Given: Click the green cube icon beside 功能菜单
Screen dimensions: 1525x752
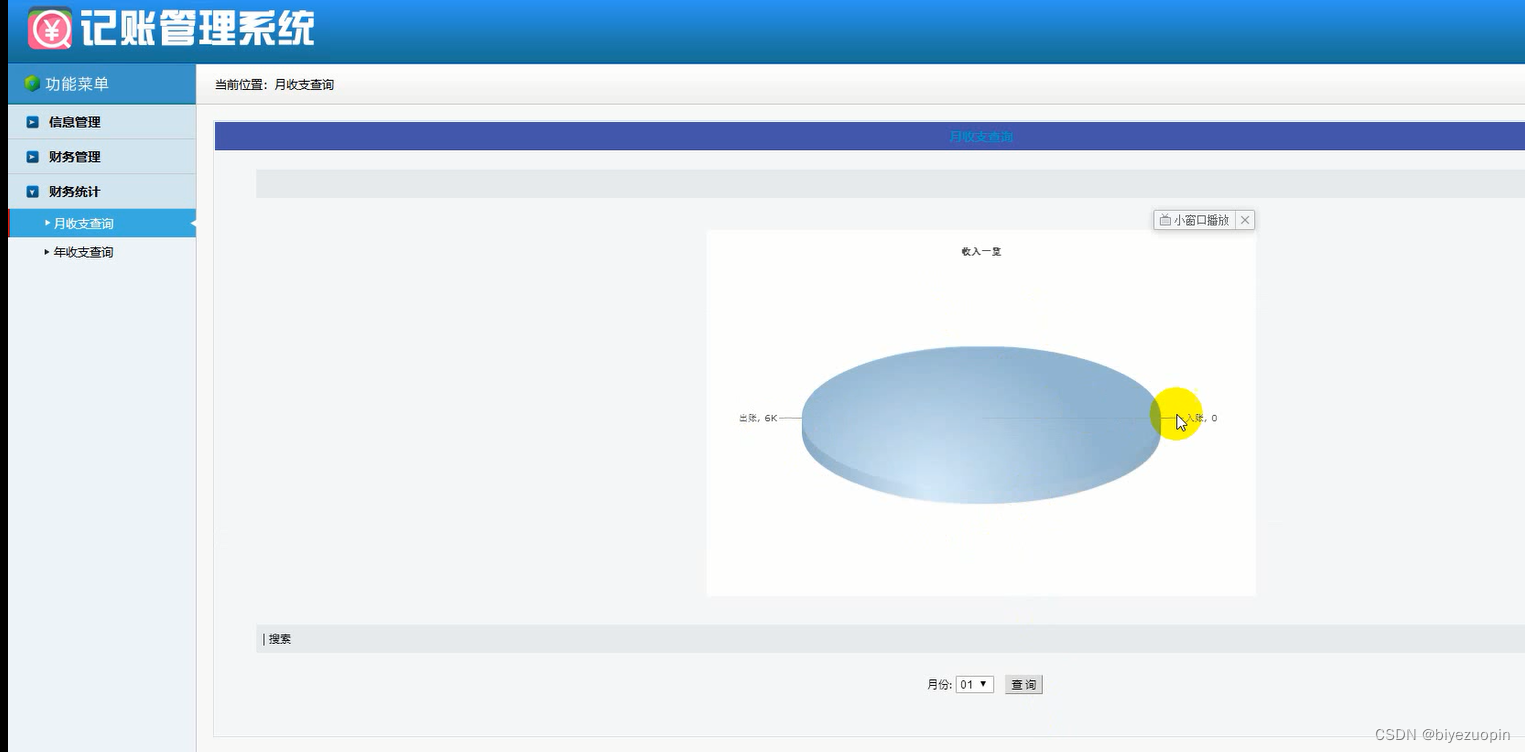Looking at the screenshot, I should click(x=32, y=84).
